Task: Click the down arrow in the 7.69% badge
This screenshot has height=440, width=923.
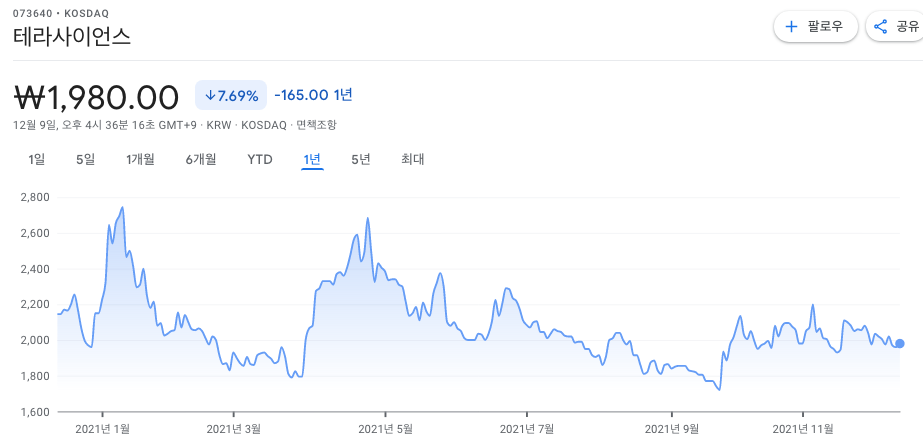Action: click(x=210, y=96)
